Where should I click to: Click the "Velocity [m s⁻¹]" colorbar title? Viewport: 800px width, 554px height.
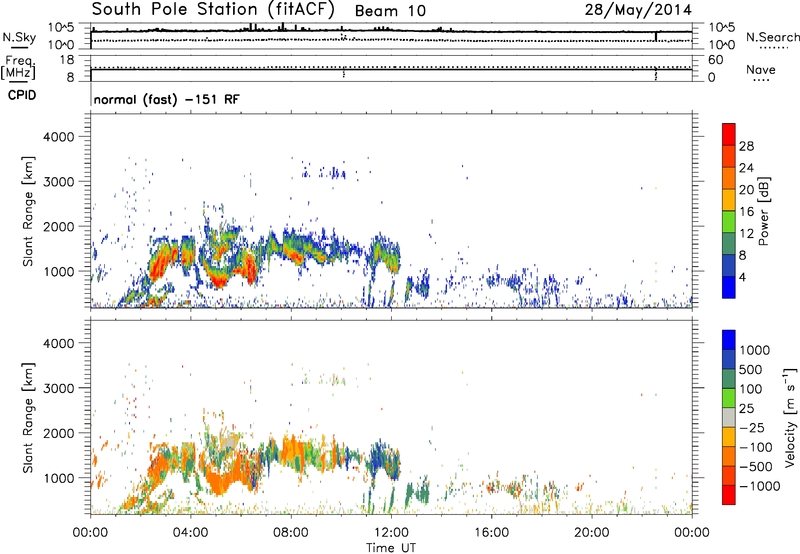pos(790,417)
